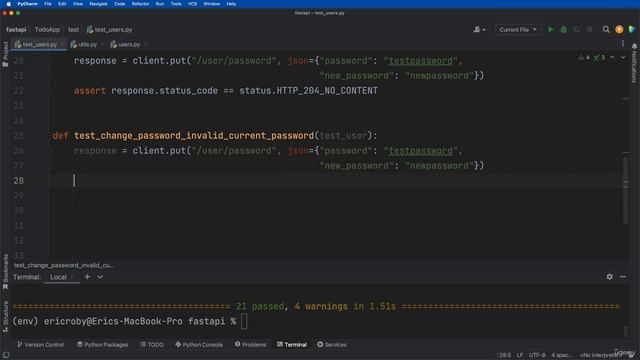The width and height of the screenshot is (640, 360).
Task: Open Search Everywhere magnifier icon
Action: click(x=606, y=29)
